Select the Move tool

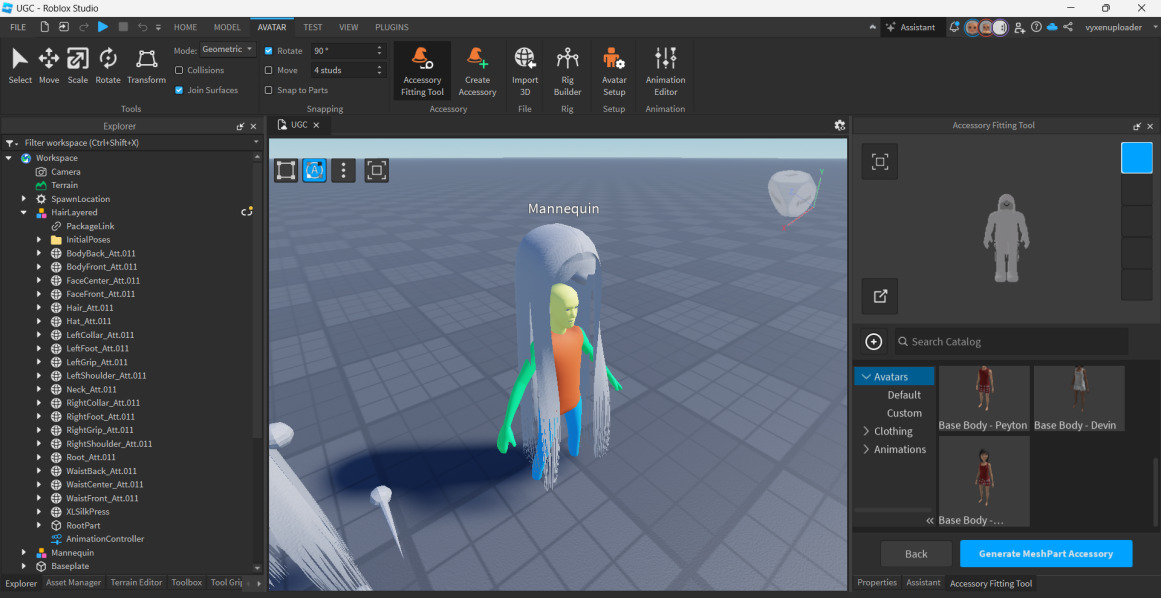point(49,66)
